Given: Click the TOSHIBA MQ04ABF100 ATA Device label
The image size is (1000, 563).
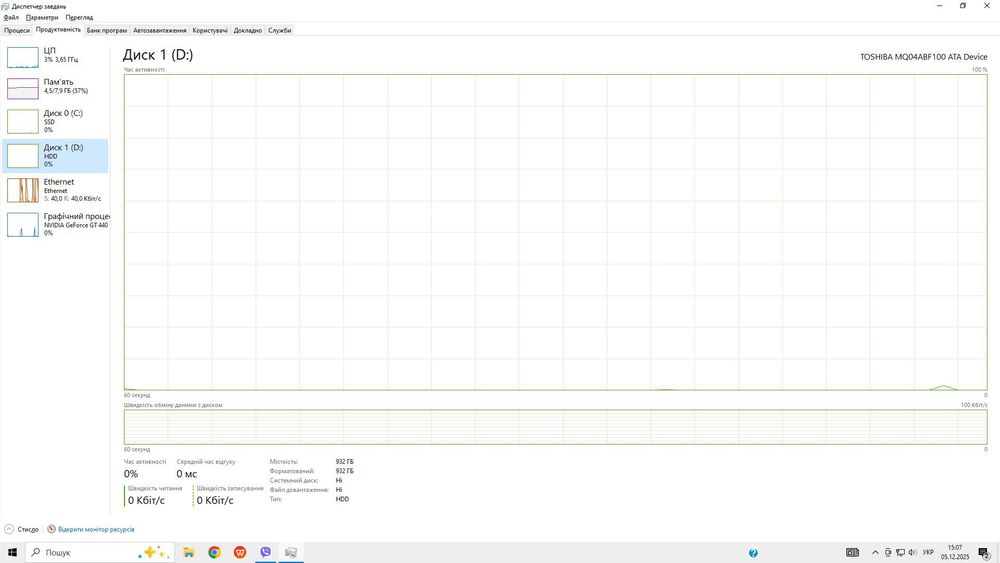Looking at the screenshot, I should tap(923, 57).
